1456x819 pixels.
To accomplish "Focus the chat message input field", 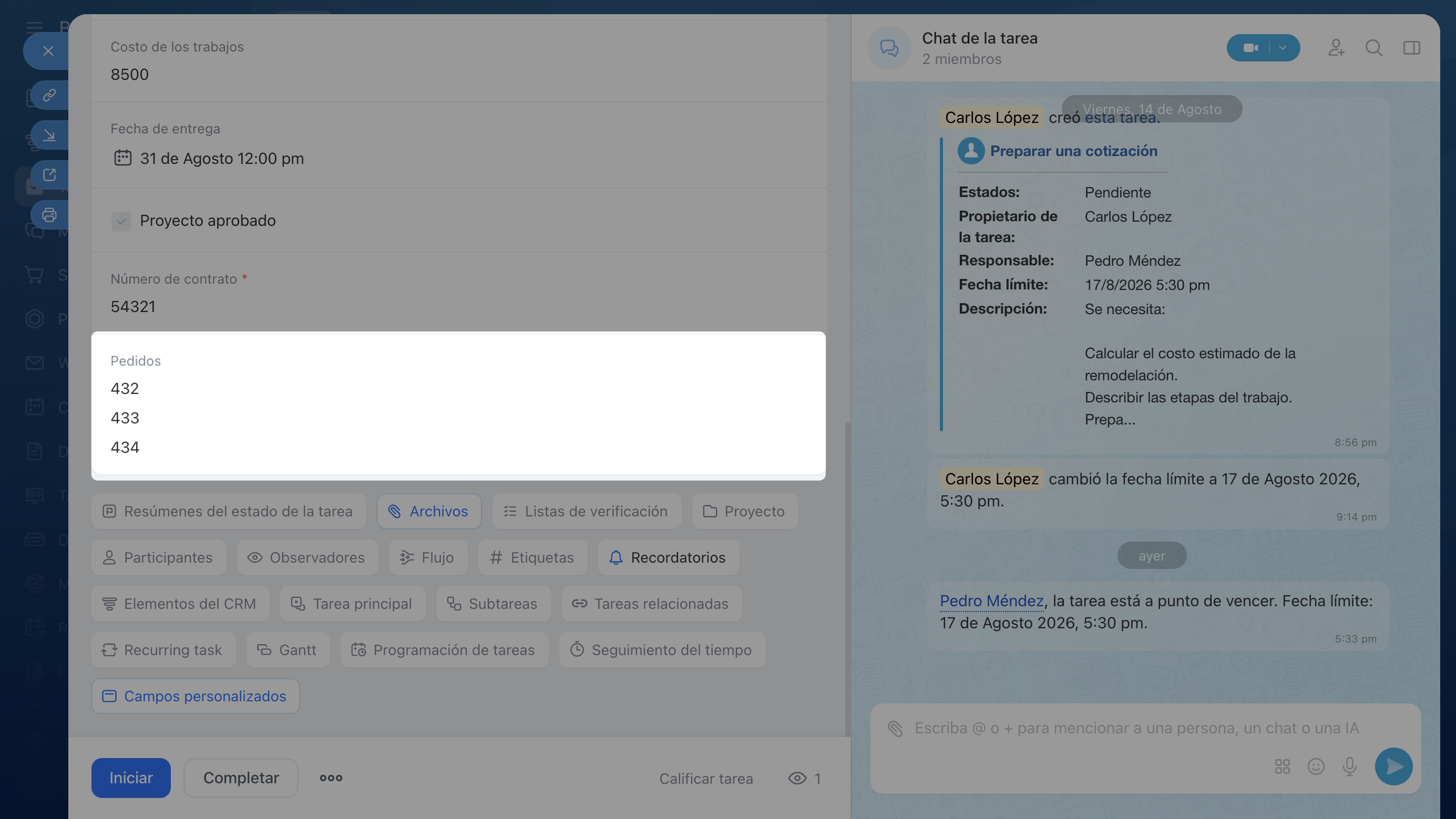I will coord(1136,728).
